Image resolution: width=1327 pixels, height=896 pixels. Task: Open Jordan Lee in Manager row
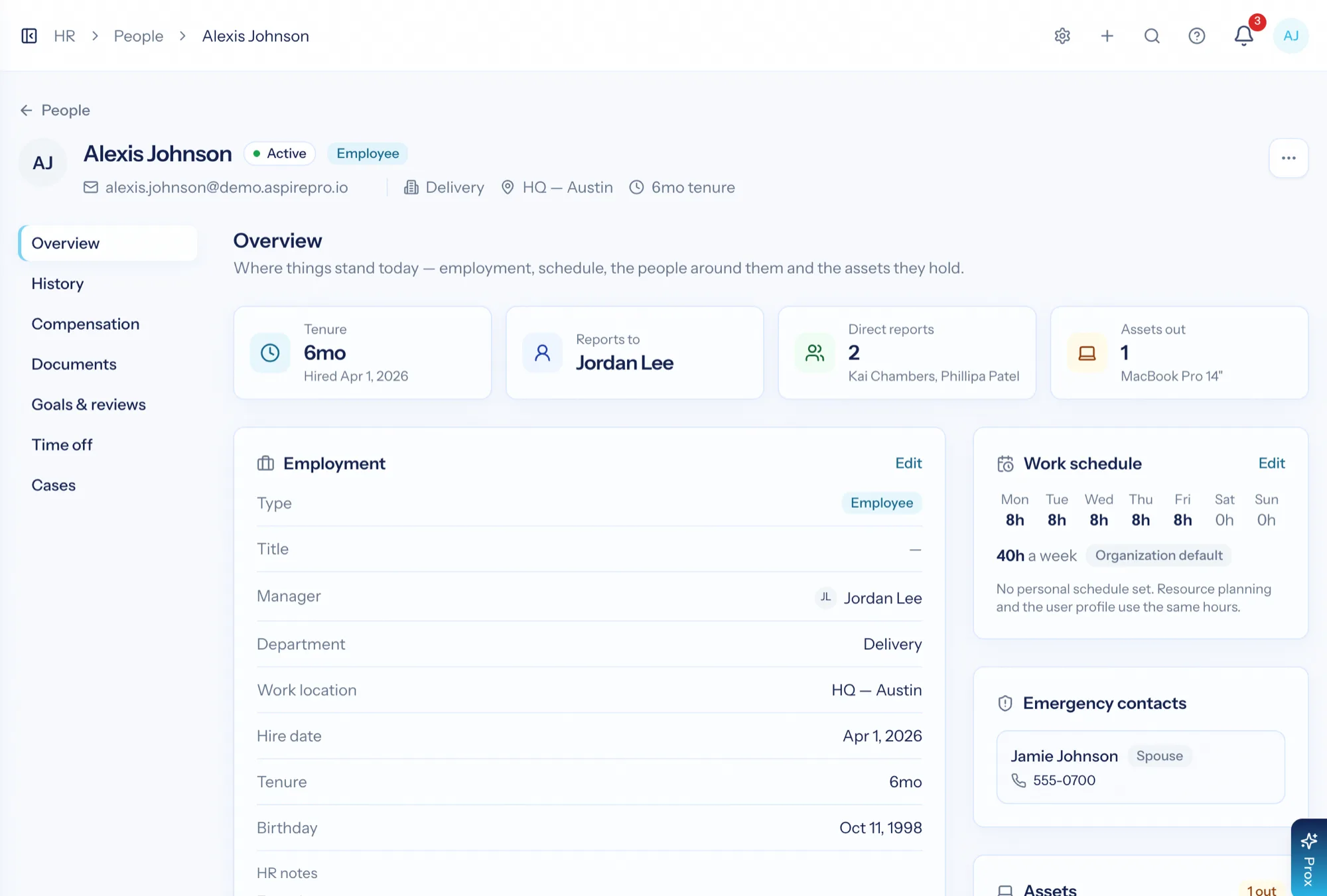[x=869, y=598]
